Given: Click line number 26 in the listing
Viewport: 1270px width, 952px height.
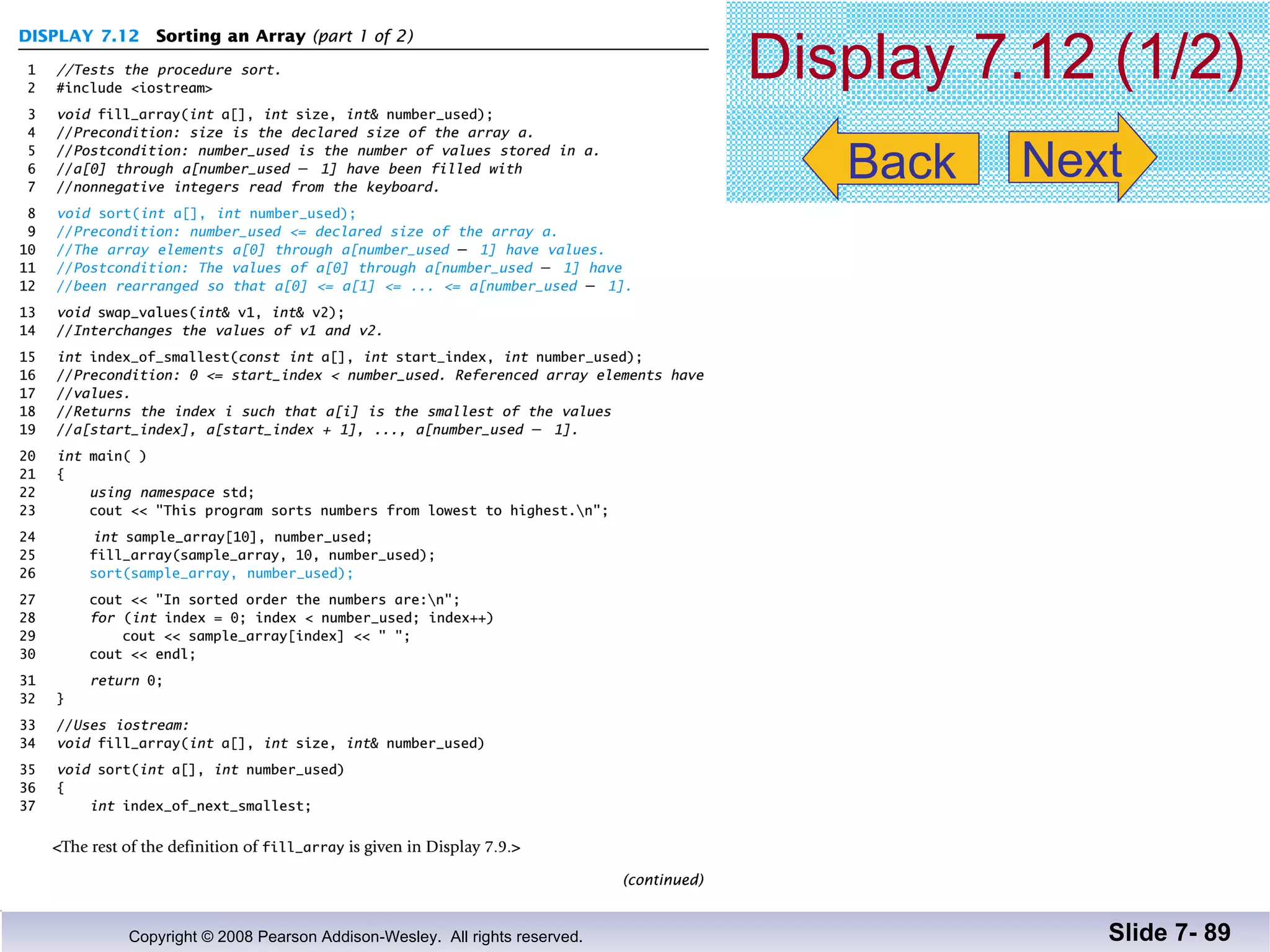Looking at the screenshot, I should click(x=27, y=573).
